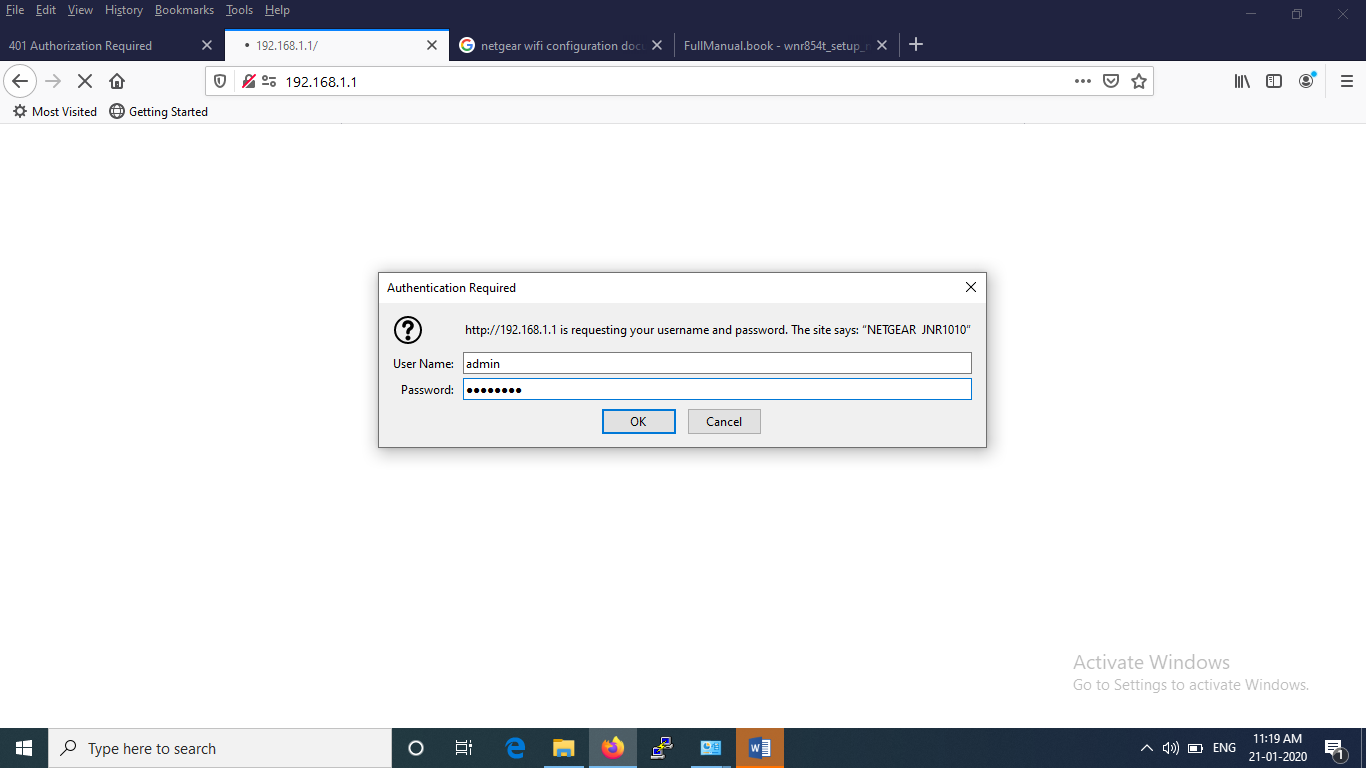Focus the Password input field
1366x768 pixels.
click(717, 389)
